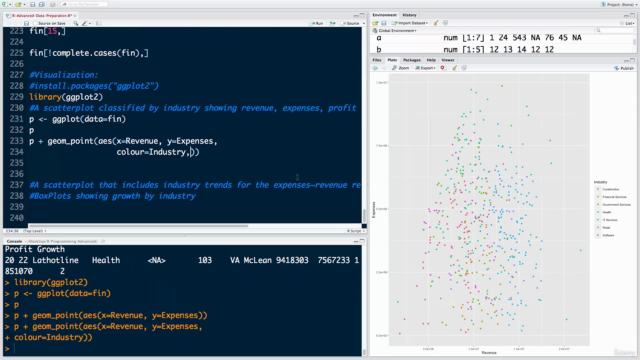Click the New File icon in the main toolbar
The width and height of the screenshot is (640, 360).
[4, 4]
